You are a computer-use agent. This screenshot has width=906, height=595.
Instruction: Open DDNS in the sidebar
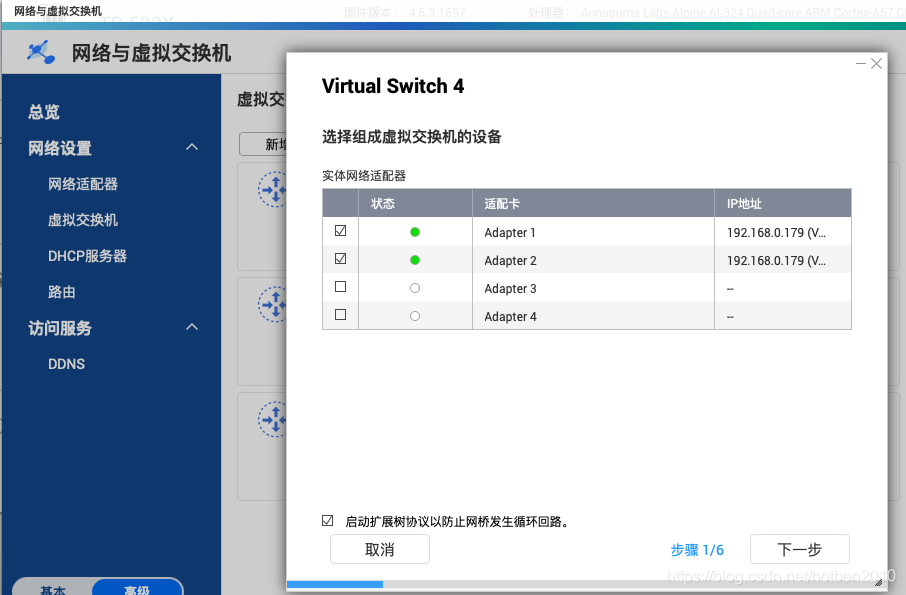pos(66,364)
